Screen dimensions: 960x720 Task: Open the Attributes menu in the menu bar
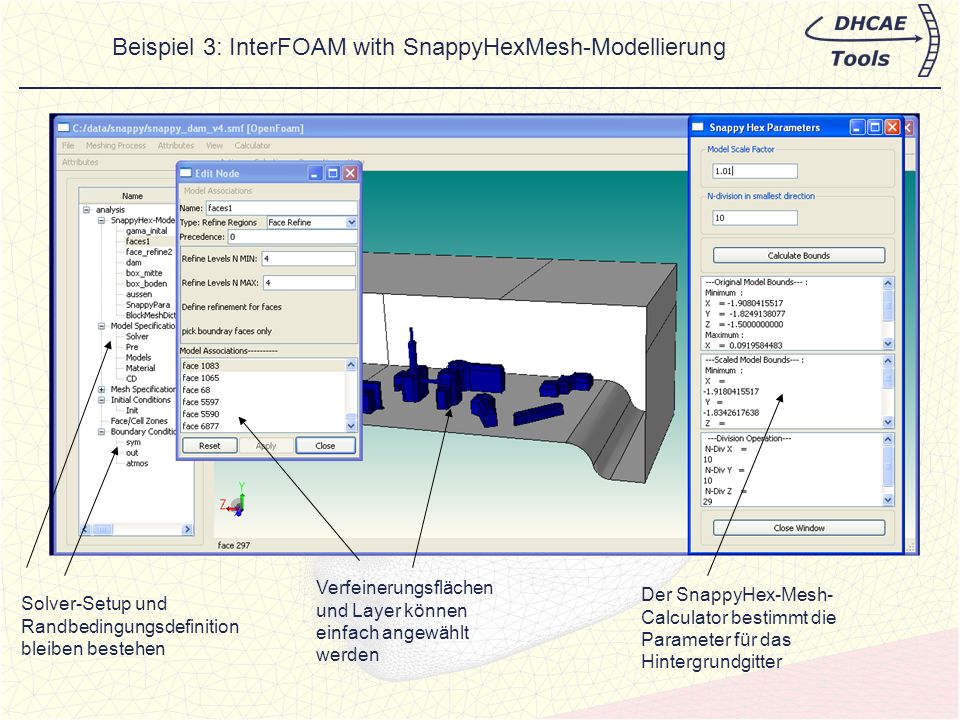click(x=176, y=145)
